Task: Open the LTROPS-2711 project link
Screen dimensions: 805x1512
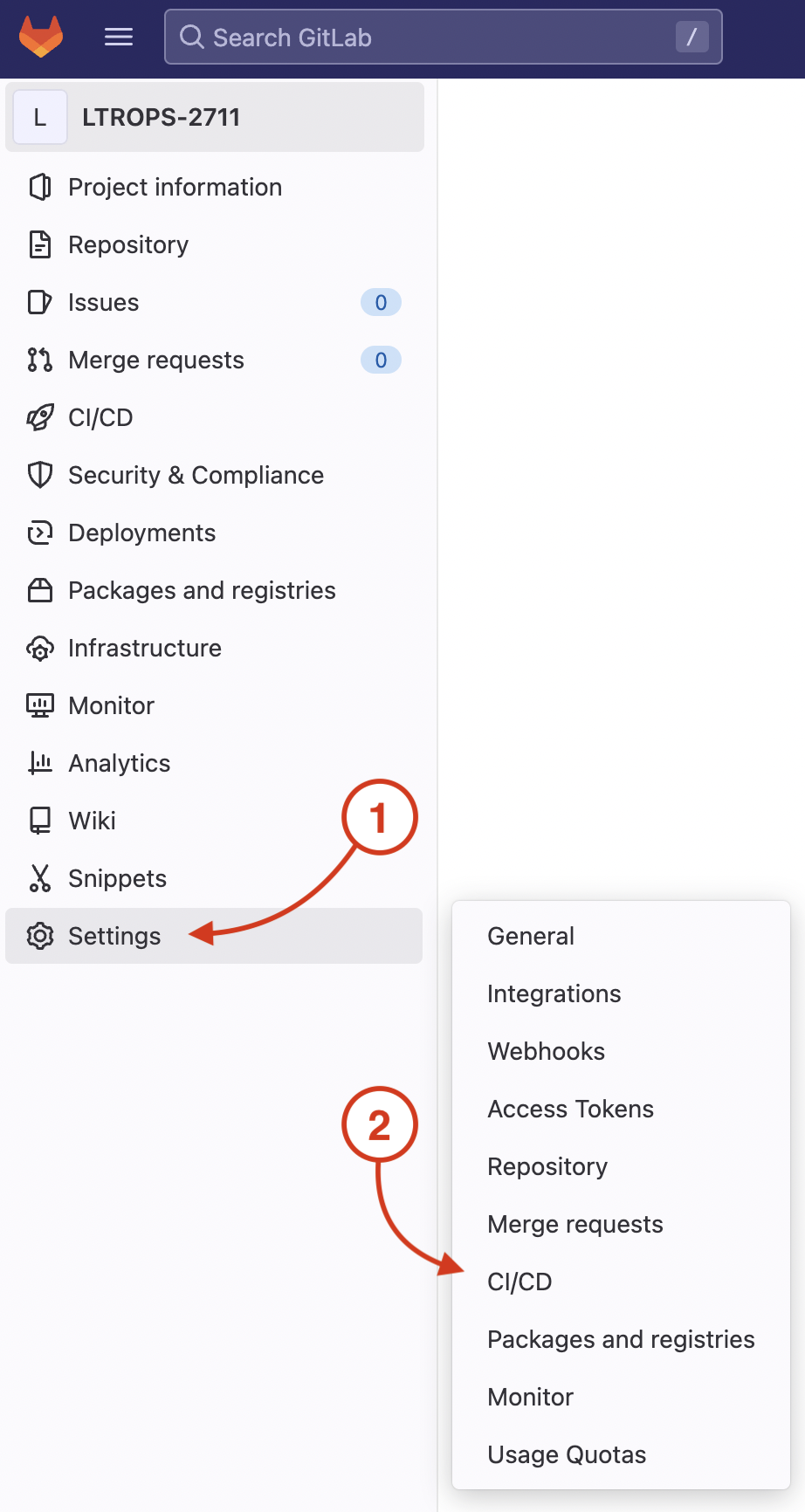Action: click(x=161, y=117)
